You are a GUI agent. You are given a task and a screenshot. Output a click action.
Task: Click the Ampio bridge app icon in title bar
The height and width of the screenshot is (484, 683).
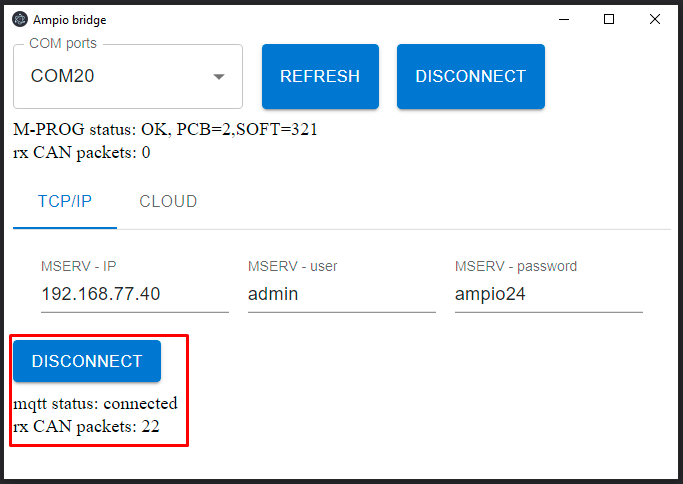coord(20,20)
